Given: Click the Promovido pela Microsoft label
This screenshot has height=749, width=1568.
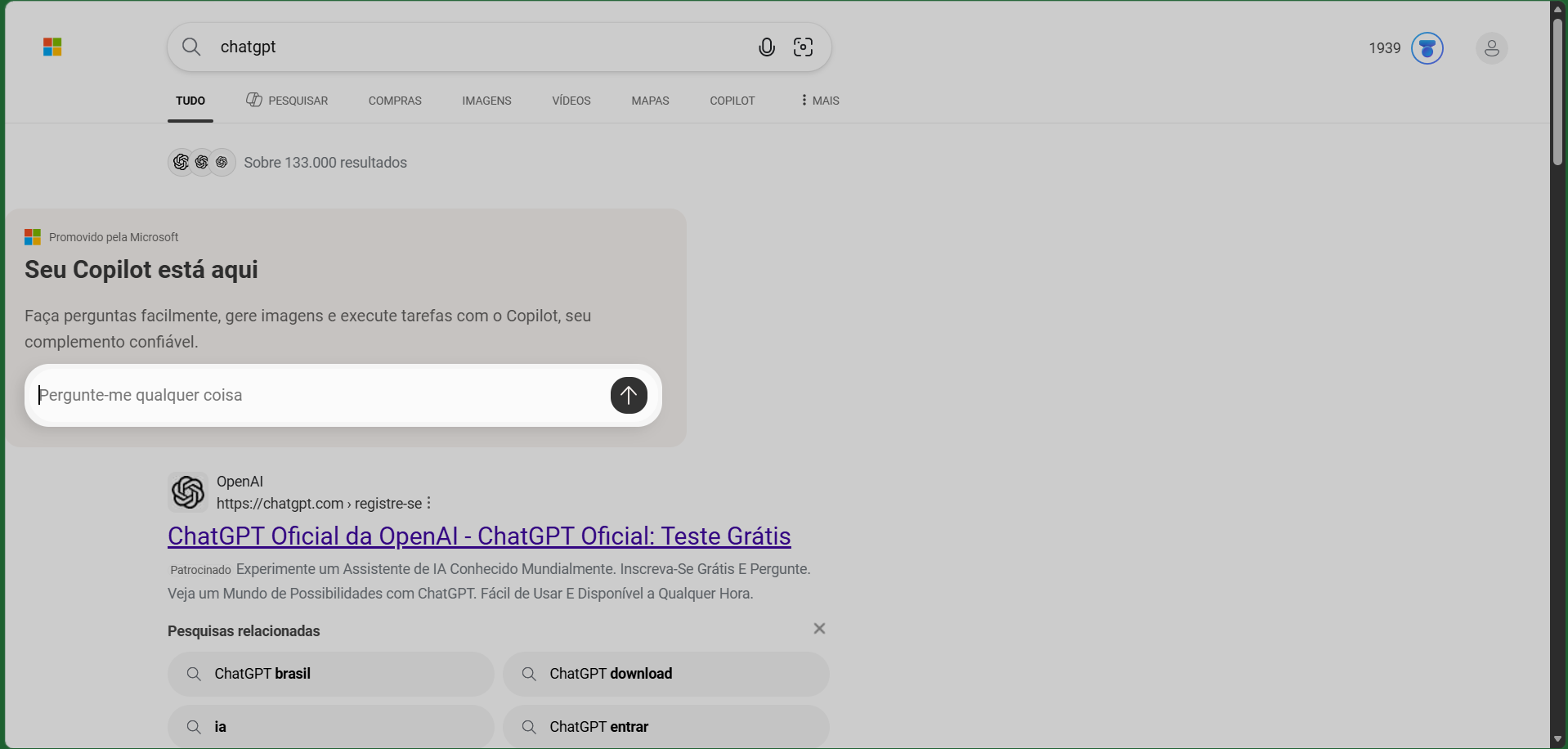Looking at the screenshot, I should (x=114, y=237).
